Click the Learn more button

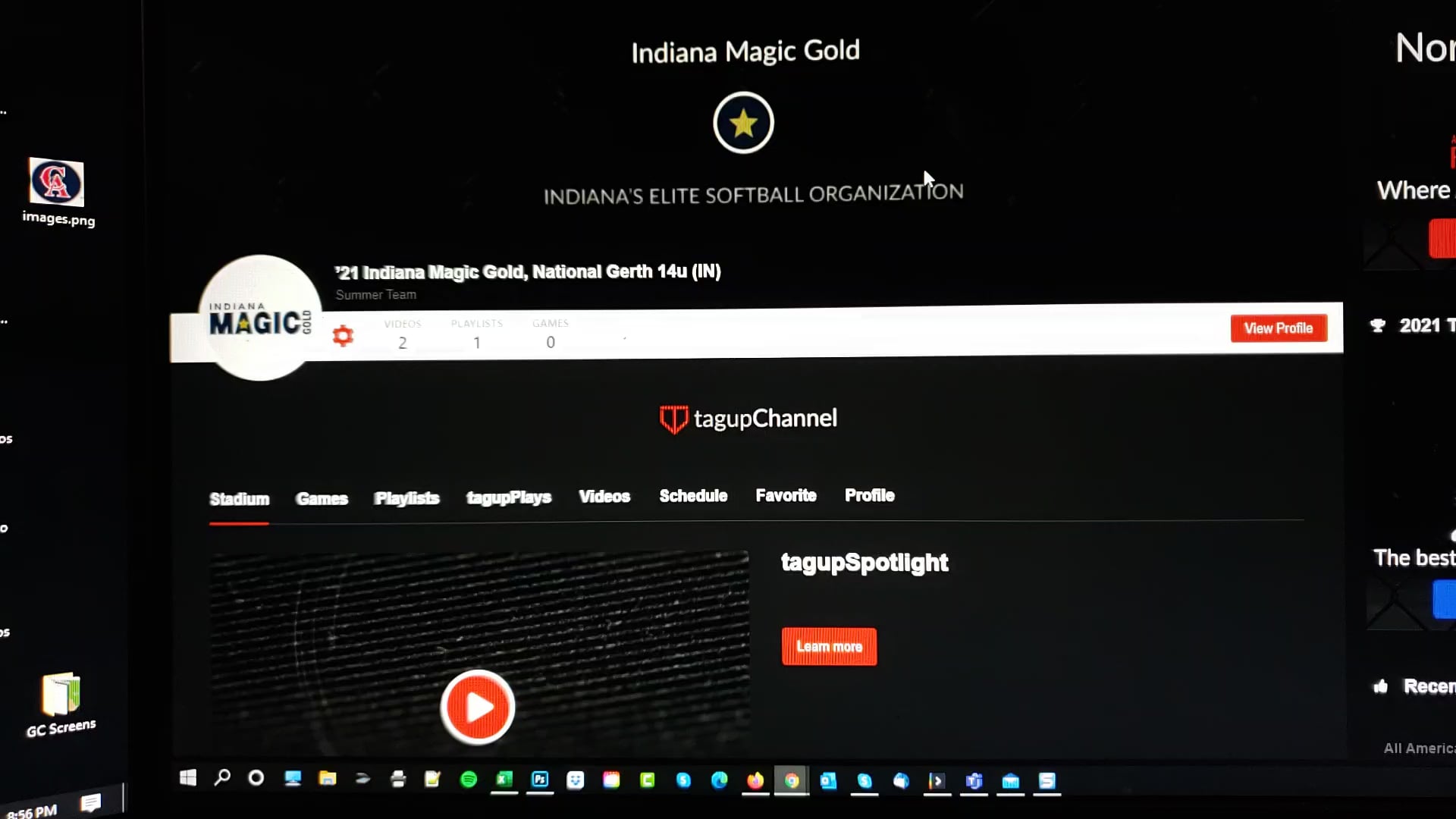[x=829, y=647]
